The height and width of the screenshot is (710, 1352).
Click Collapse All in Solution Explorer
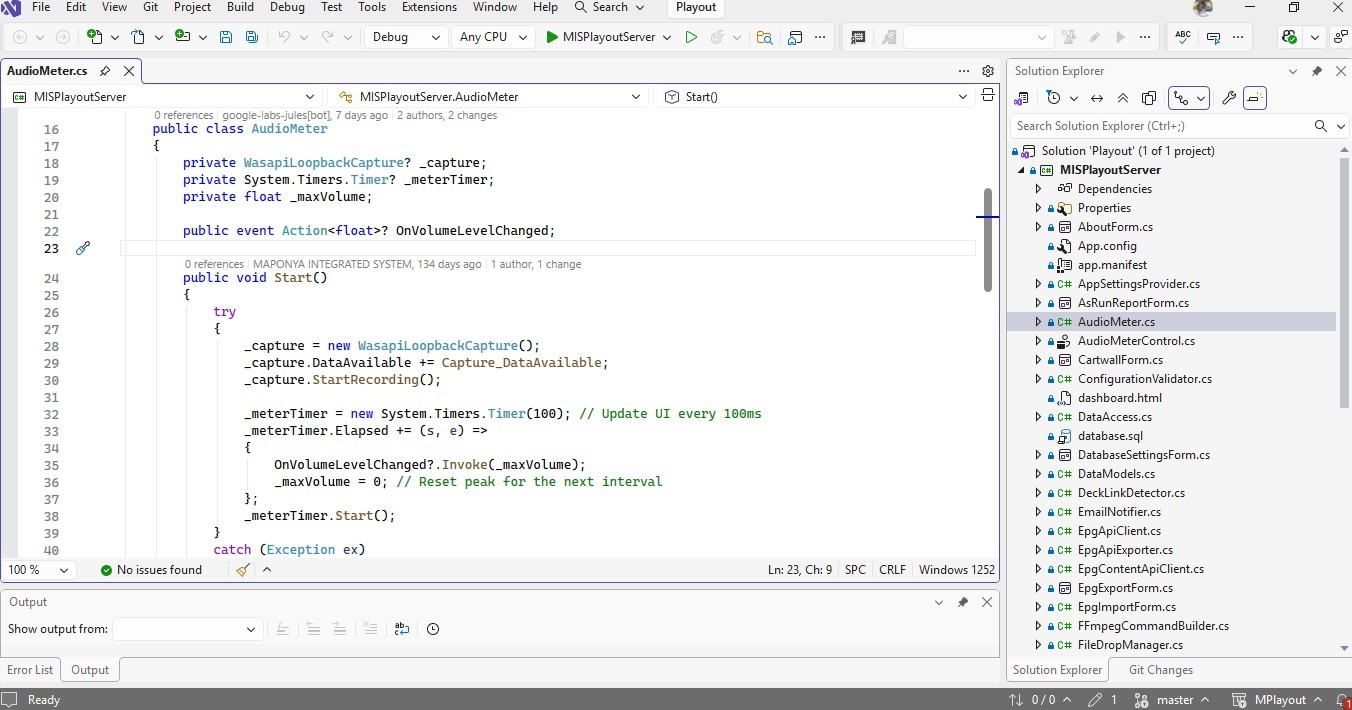1123,98
